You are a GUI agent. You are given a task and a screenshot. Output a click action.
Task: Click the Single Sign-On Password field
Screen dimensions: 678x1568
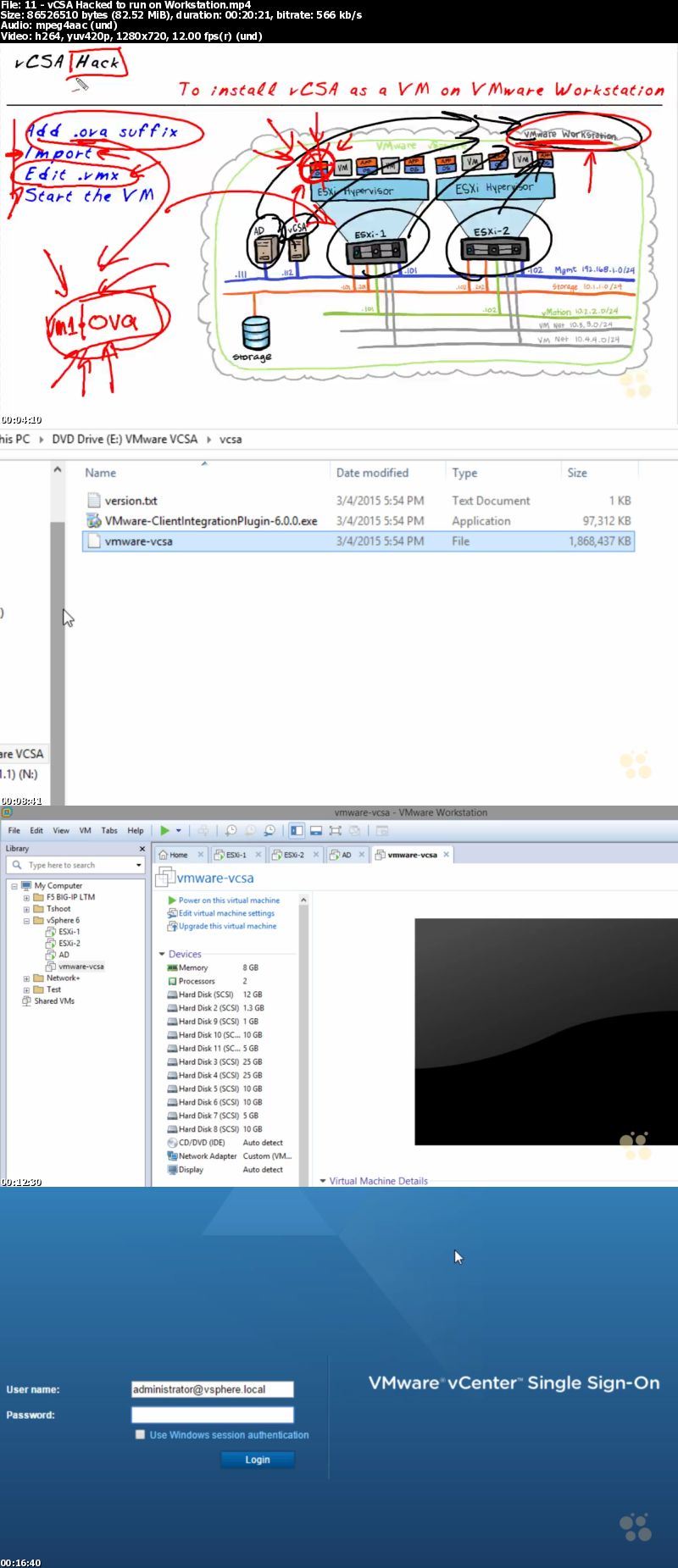(212, 1415)
